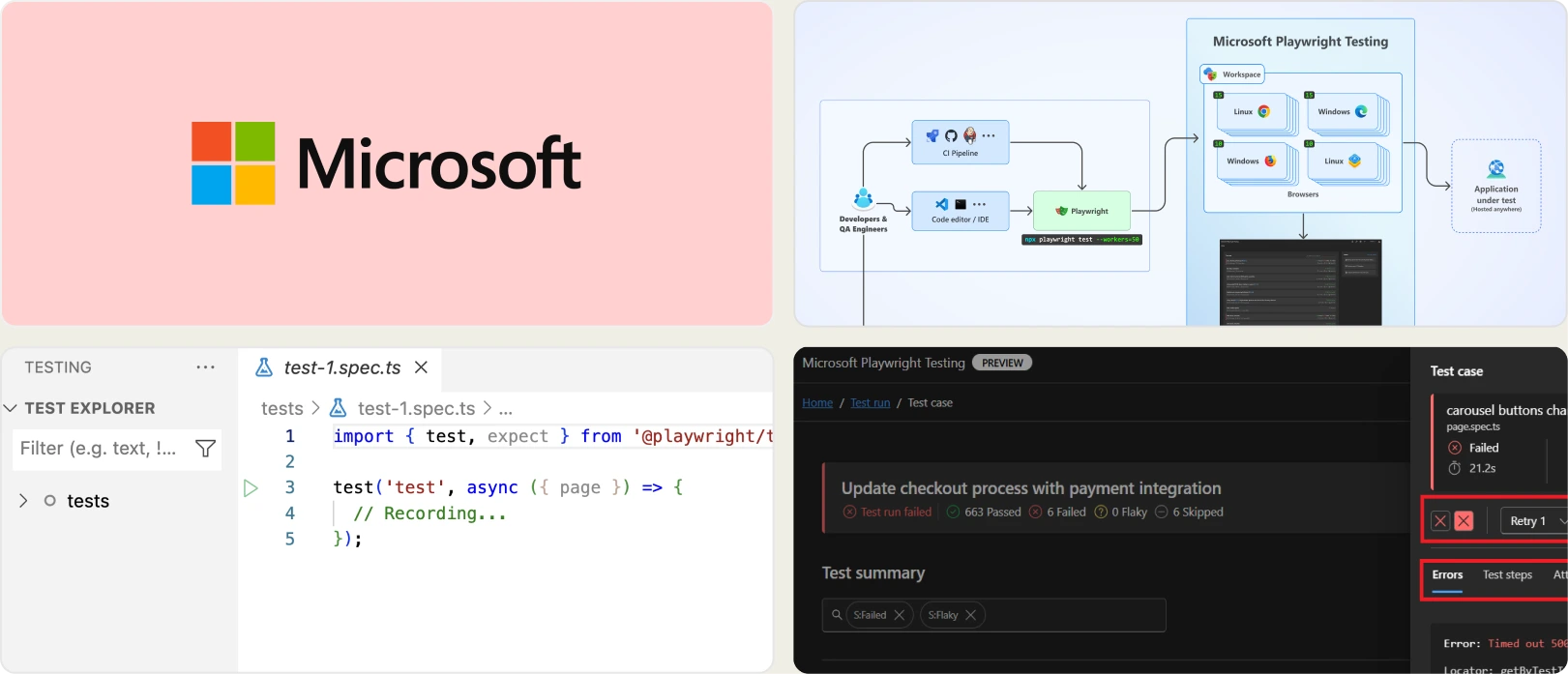Click the TESTING panel header label
This screenshot has width=1568, height=674.
[x=58, y=367]
